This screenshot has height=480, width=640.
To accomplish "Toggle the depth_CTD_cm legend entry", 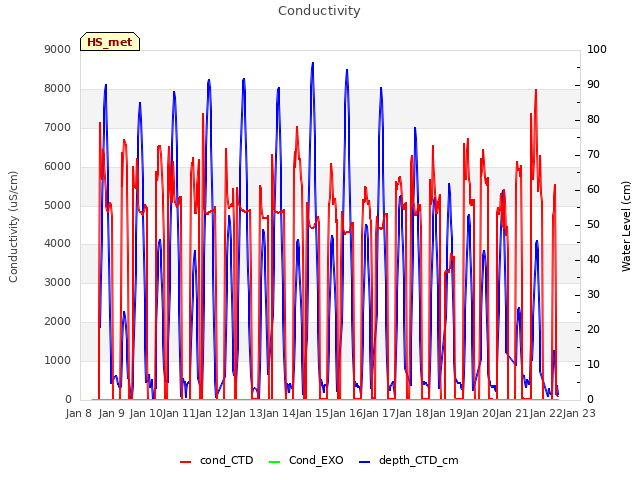I will 409,460.
